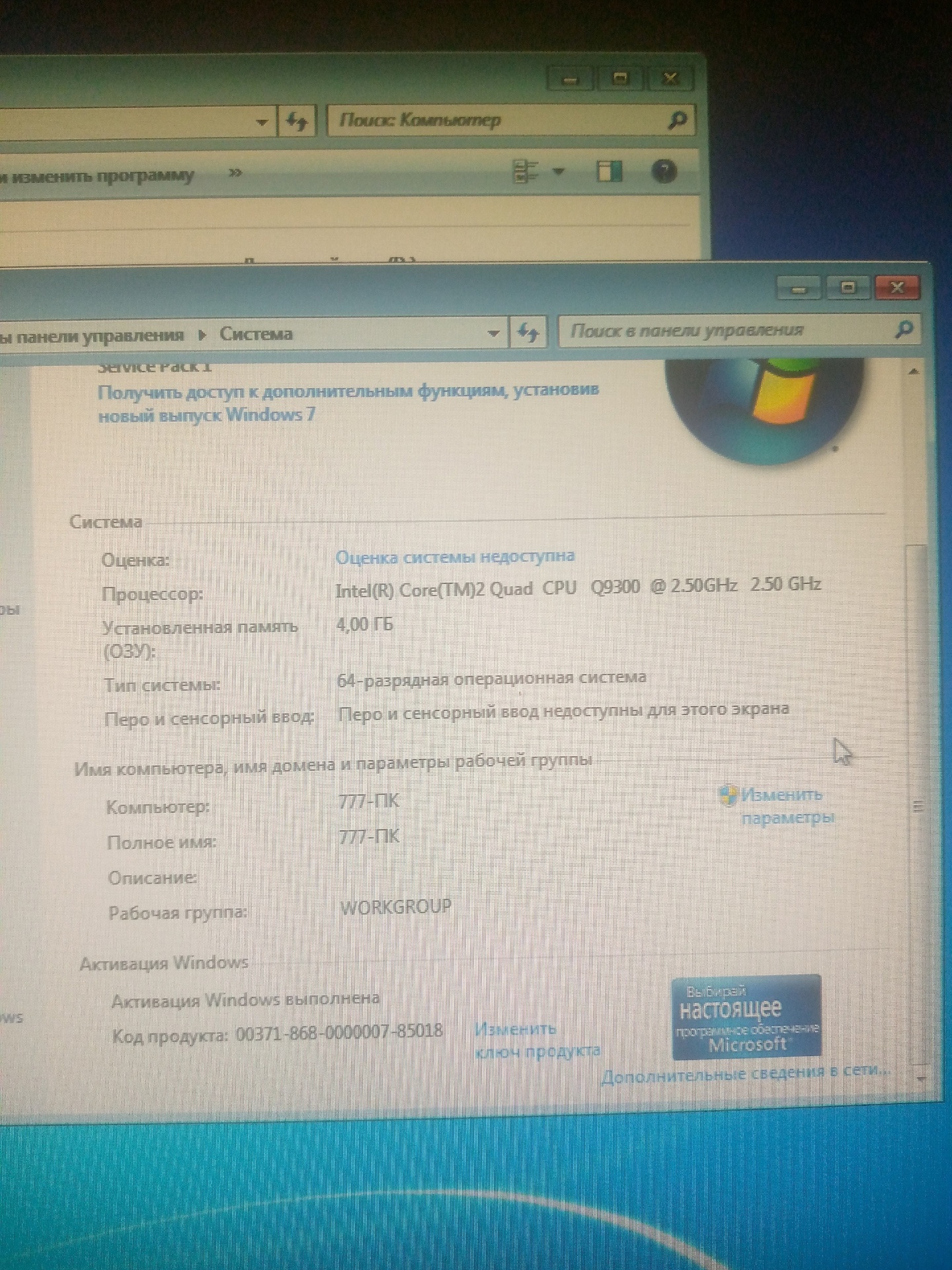This screenshot has height=1270, width=952.
Task: Select the product code 00371-868-0000007-85018
Action: [x=339, y=1032]
